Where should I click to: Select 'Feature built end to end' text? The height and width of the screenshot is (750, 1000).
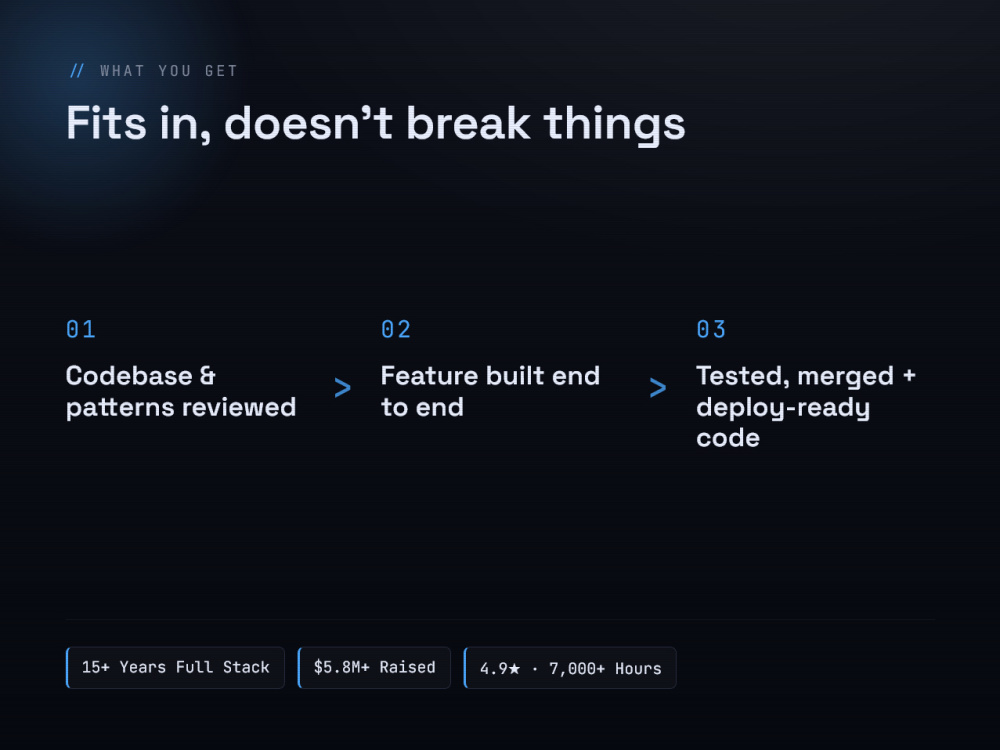(490, 392)
